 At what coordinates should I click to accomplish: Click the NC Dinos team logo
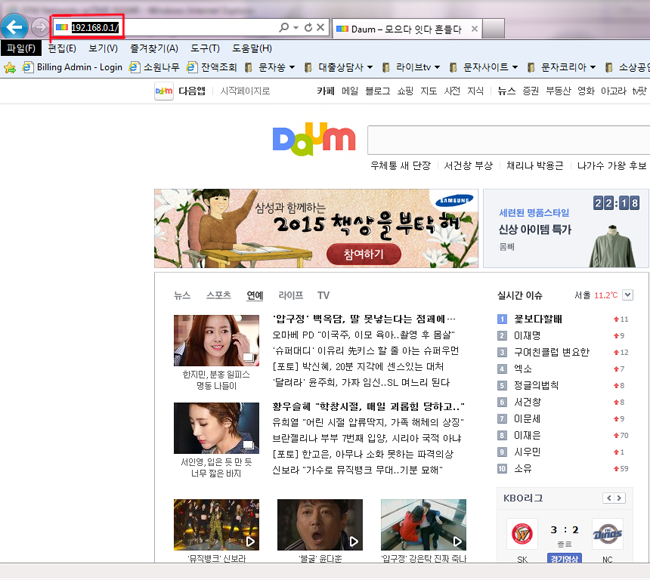click(x=607, y=534)
